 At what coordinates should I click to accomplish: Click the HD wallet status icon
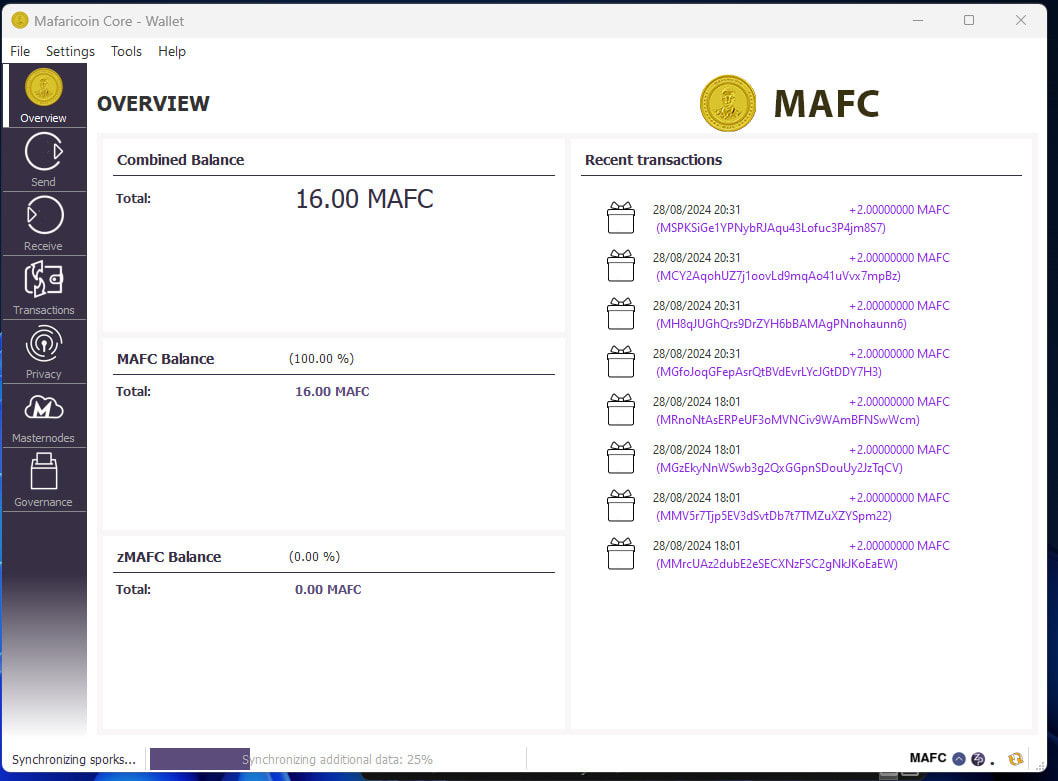coord(958,758)
